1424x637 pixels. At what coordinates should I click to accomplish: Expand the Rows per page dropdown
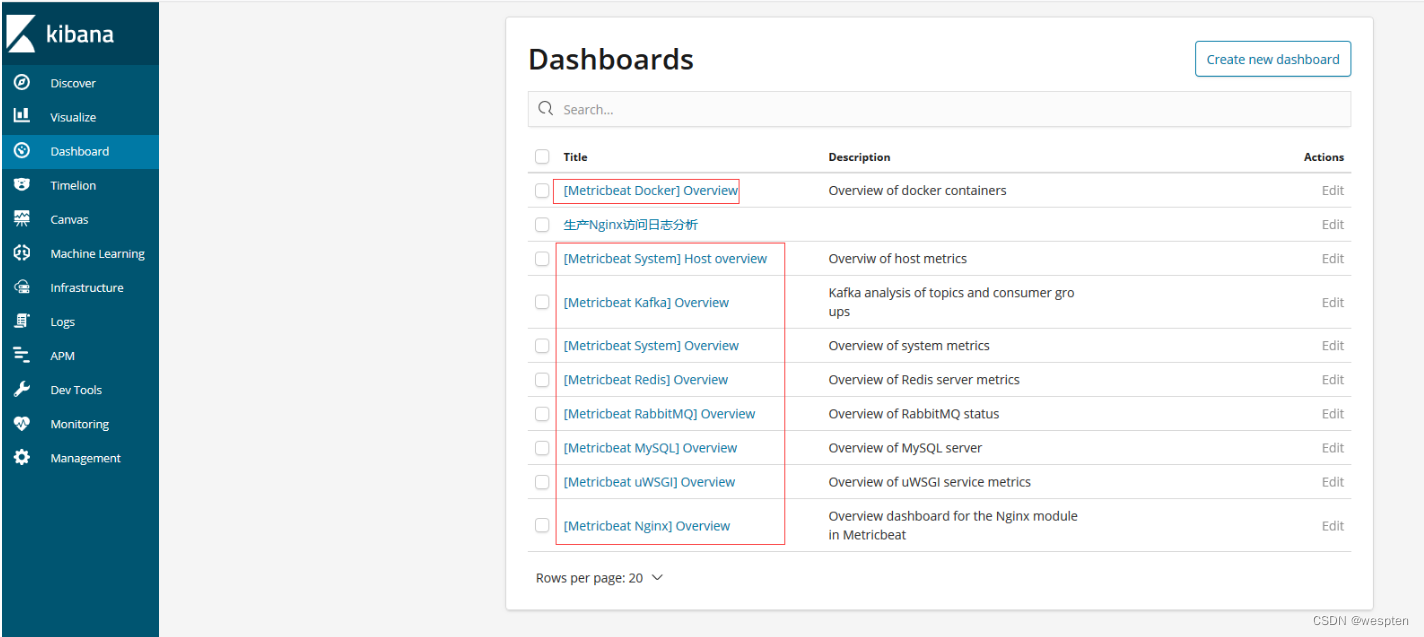click(600, 578)
